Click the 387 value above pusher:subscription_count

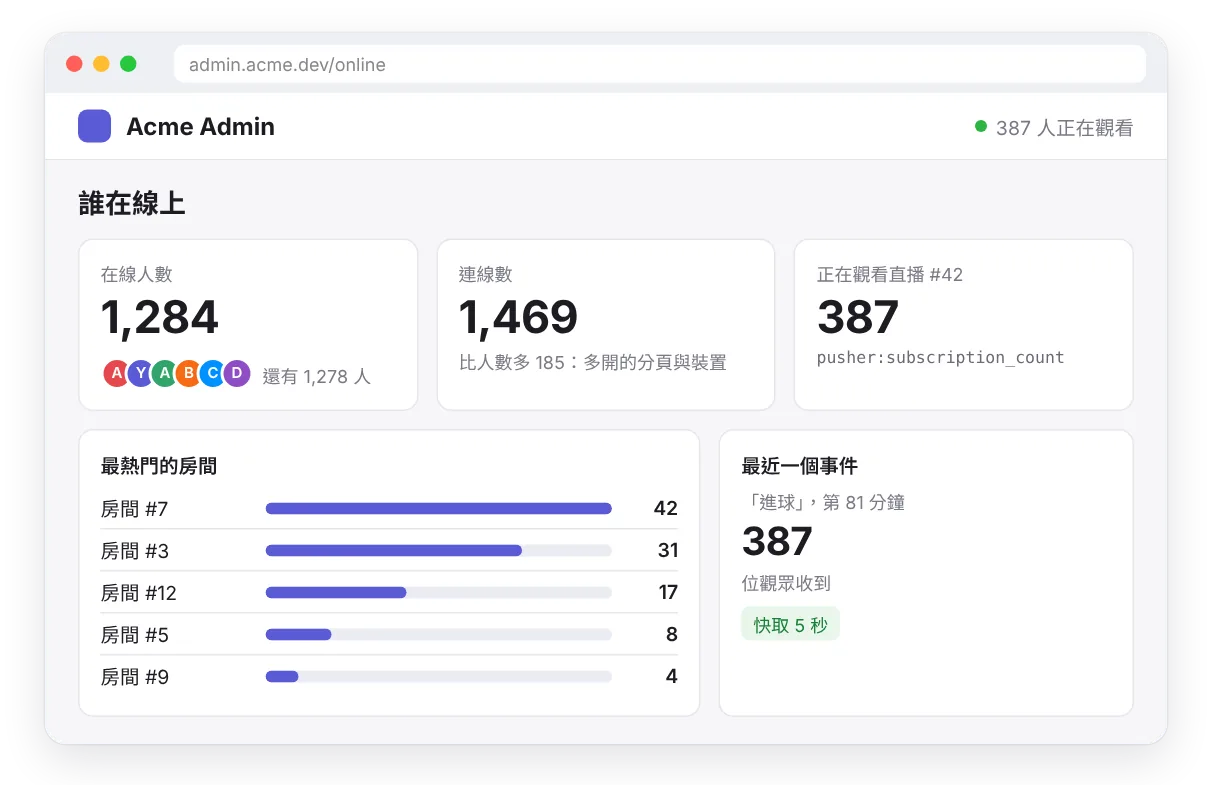click(858, 317)
